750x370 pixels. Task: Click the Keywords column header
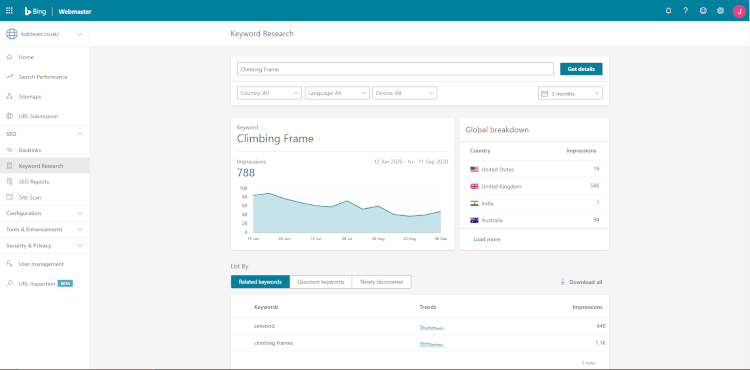pyautogui.click(x=266, y=307)
